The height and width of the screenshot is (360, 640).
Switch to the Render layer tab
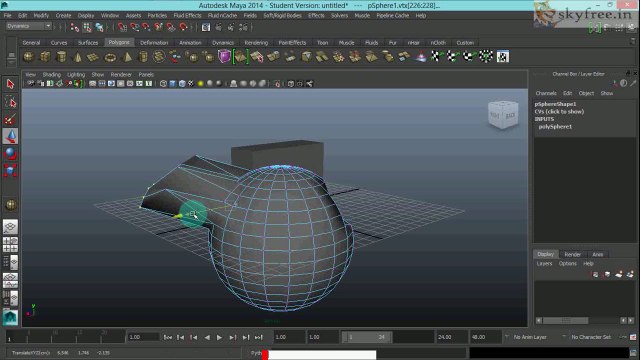tap(572, 254)
